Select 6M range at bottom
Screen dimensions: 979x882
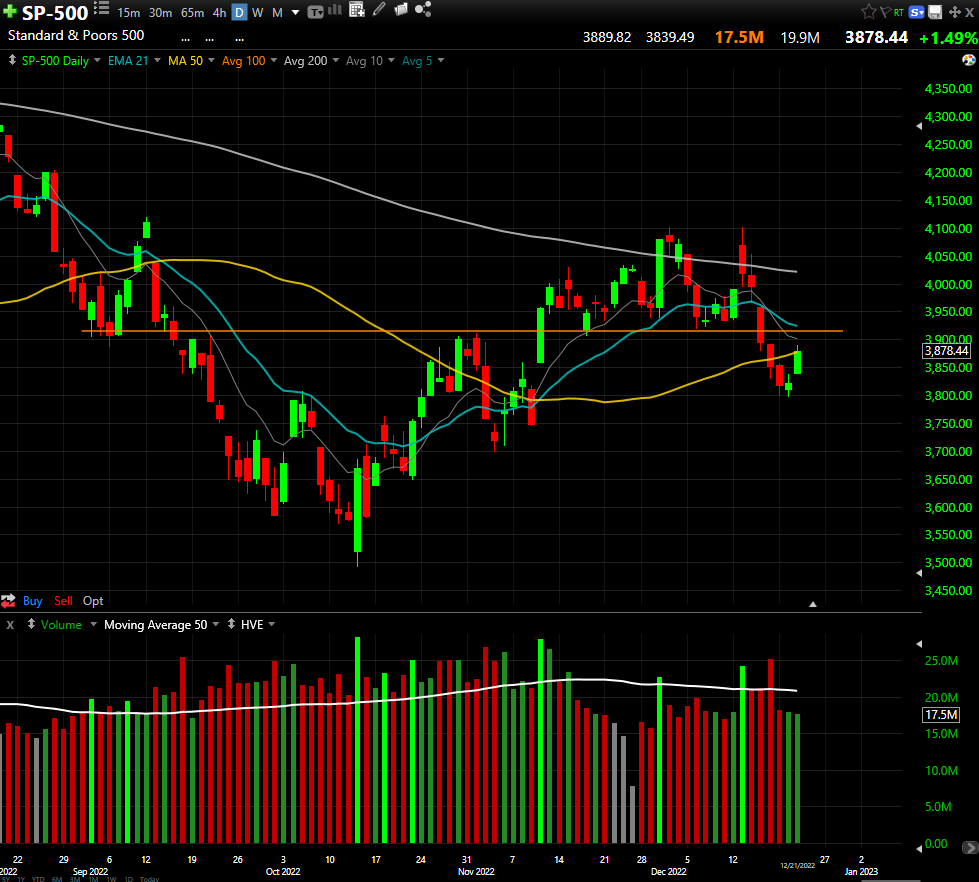click(57, 879)
